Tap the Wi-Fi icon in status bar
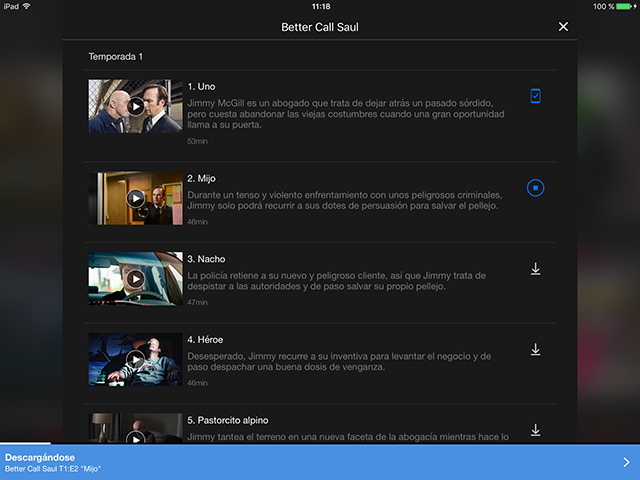Image resolution: width=640 pixels, height=480 pixels. [x=27, y=6]
